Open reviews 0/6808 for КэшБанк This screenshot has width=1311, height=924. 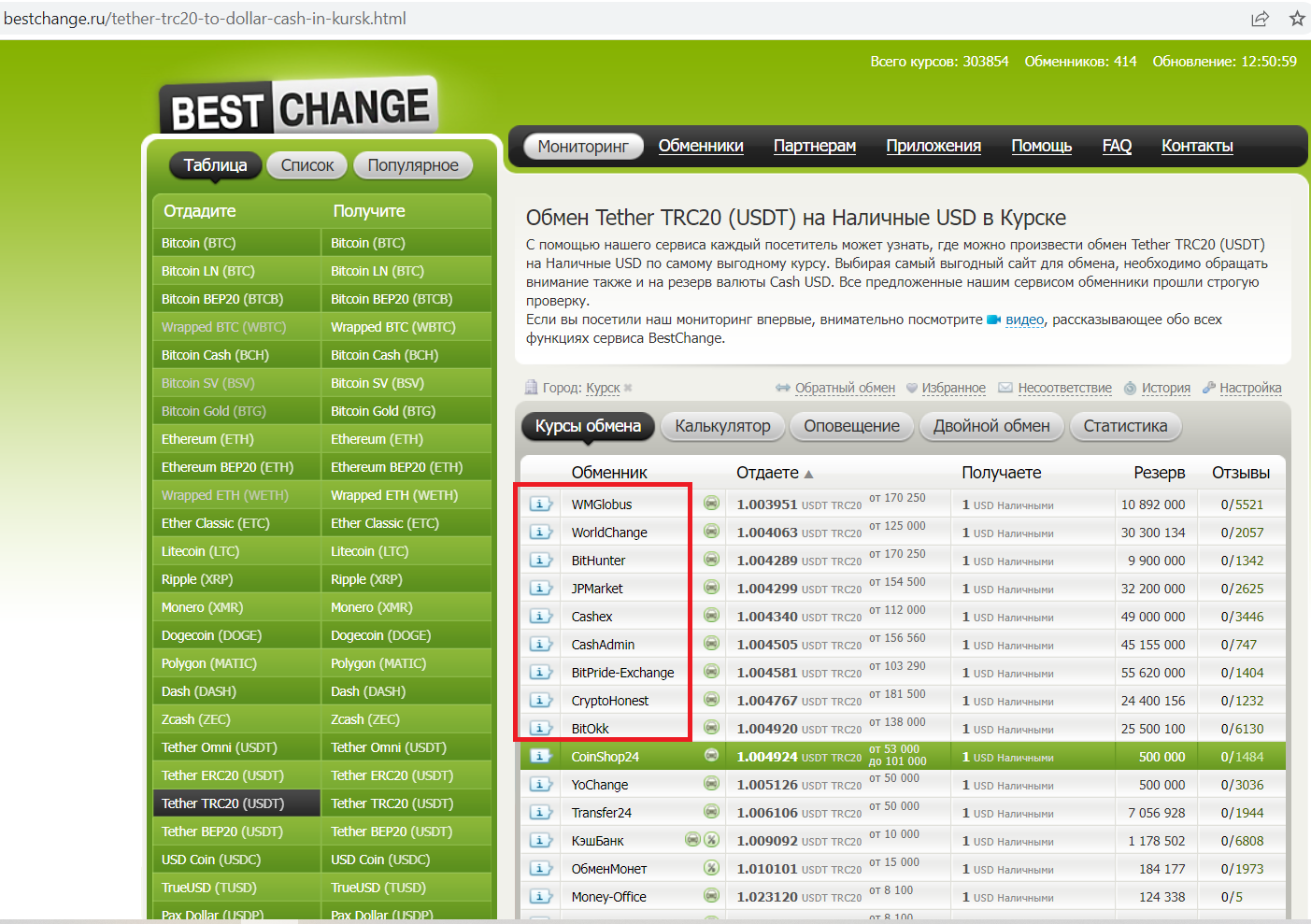pyautogui.click(x=1242, y=841)
